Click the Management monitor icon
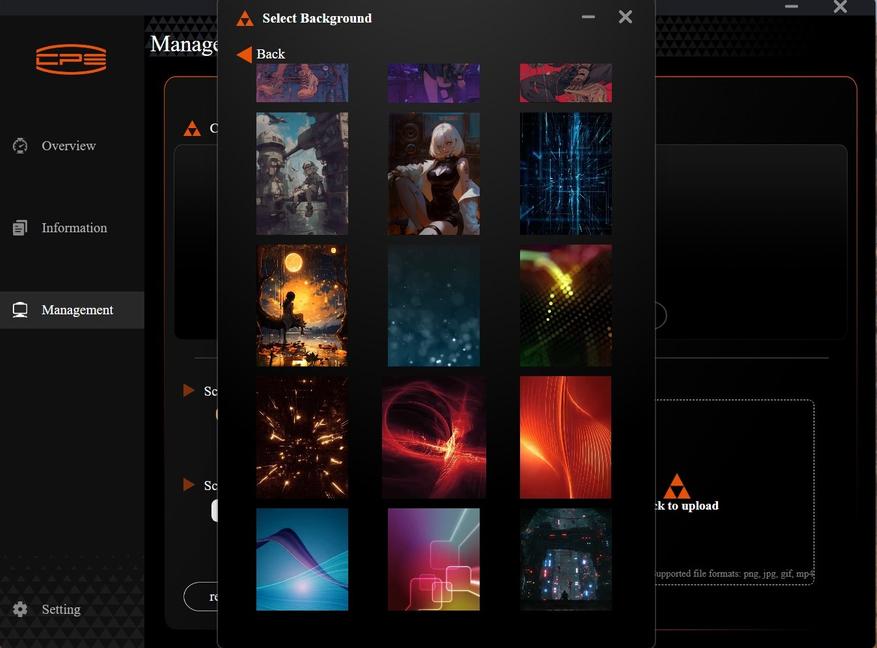 [20, 310]
